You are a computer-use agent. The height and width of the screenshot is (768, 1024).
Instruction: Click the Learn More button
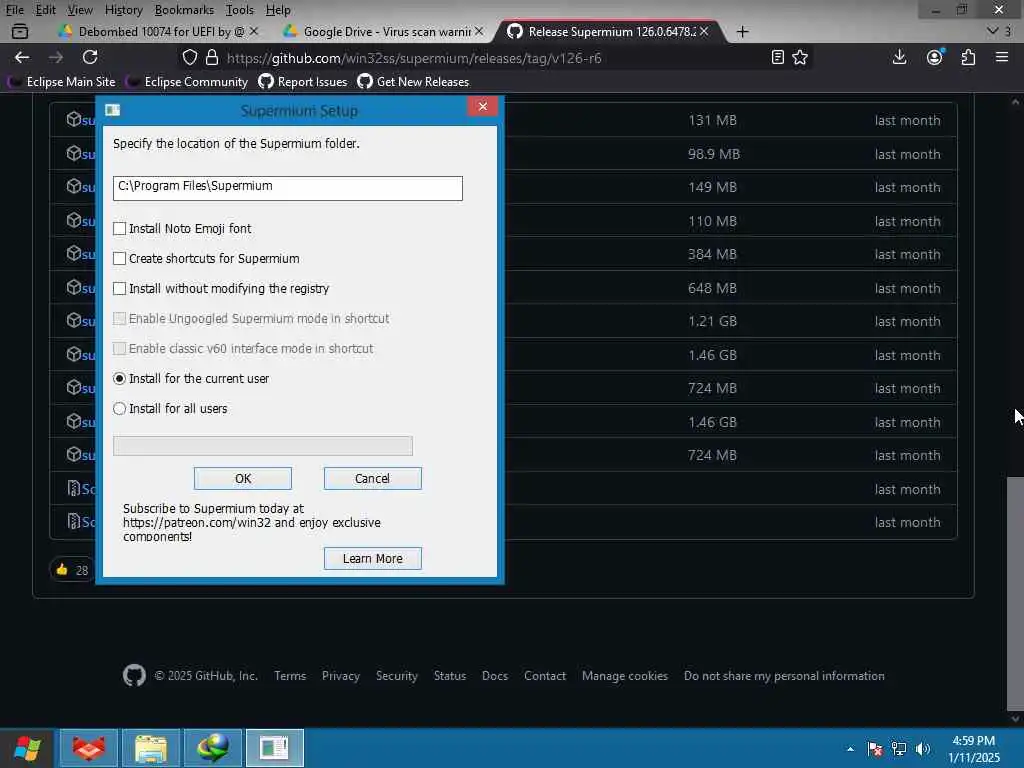point(372,558)
